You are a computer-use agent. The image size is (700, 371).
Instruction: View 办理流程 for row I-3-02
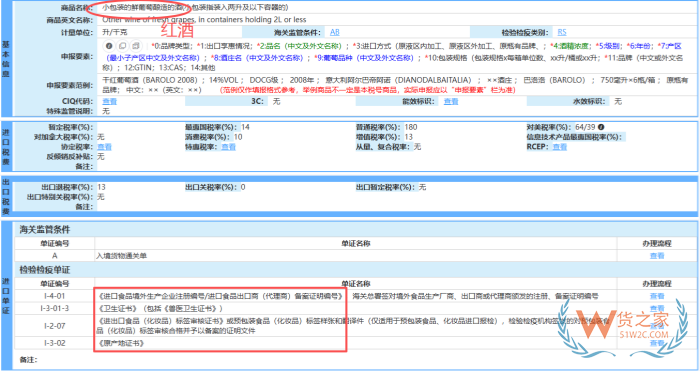pyautogui.click(x=657, y=343)
